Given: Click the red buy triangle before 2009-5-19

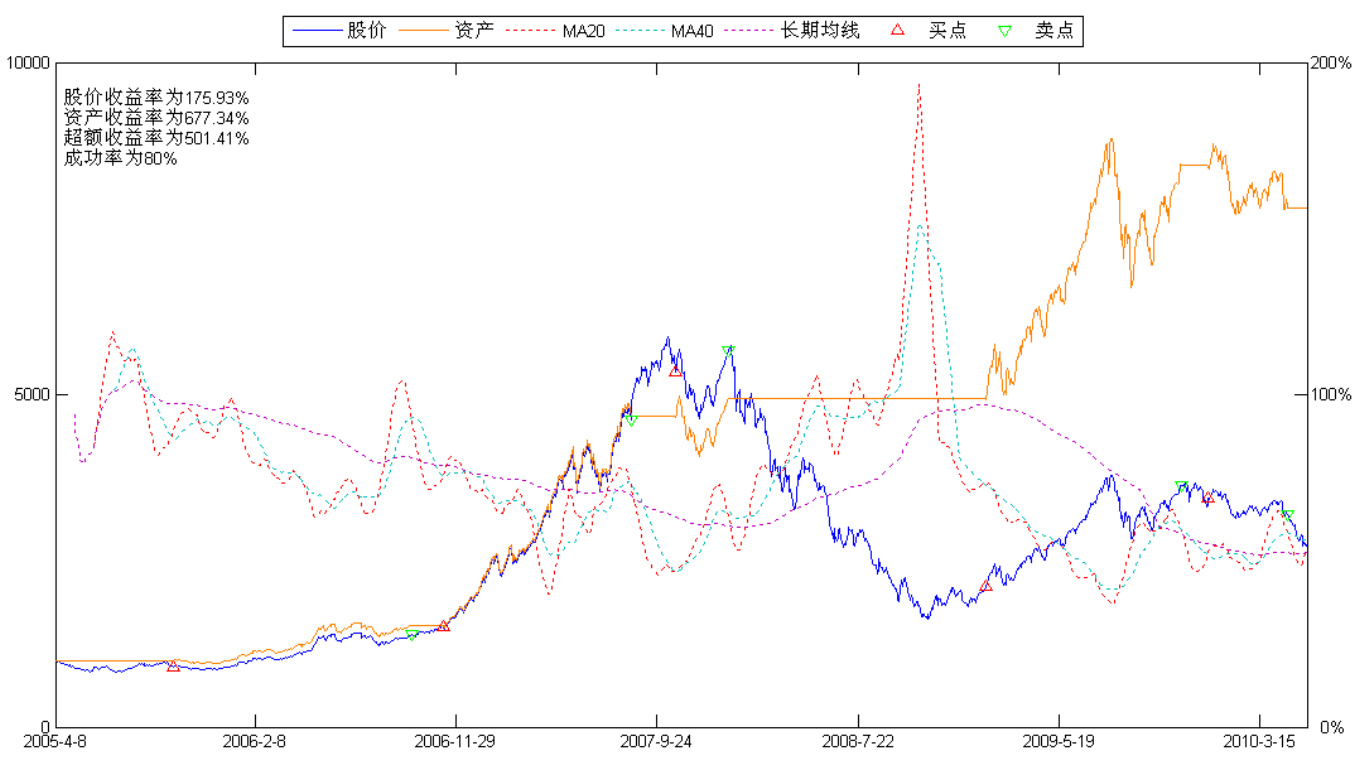Looking at the screenshot, I should coord(985,586).
